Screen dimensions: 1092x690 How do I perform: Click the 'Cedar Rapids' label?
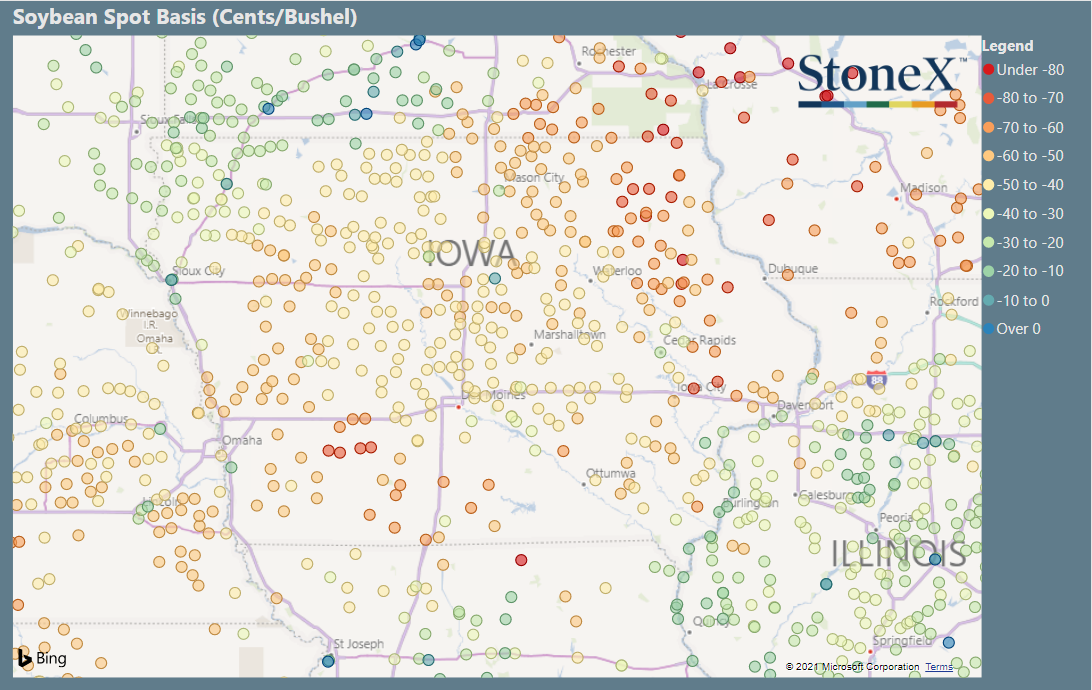pyautogui.click(x=699, y=340)
